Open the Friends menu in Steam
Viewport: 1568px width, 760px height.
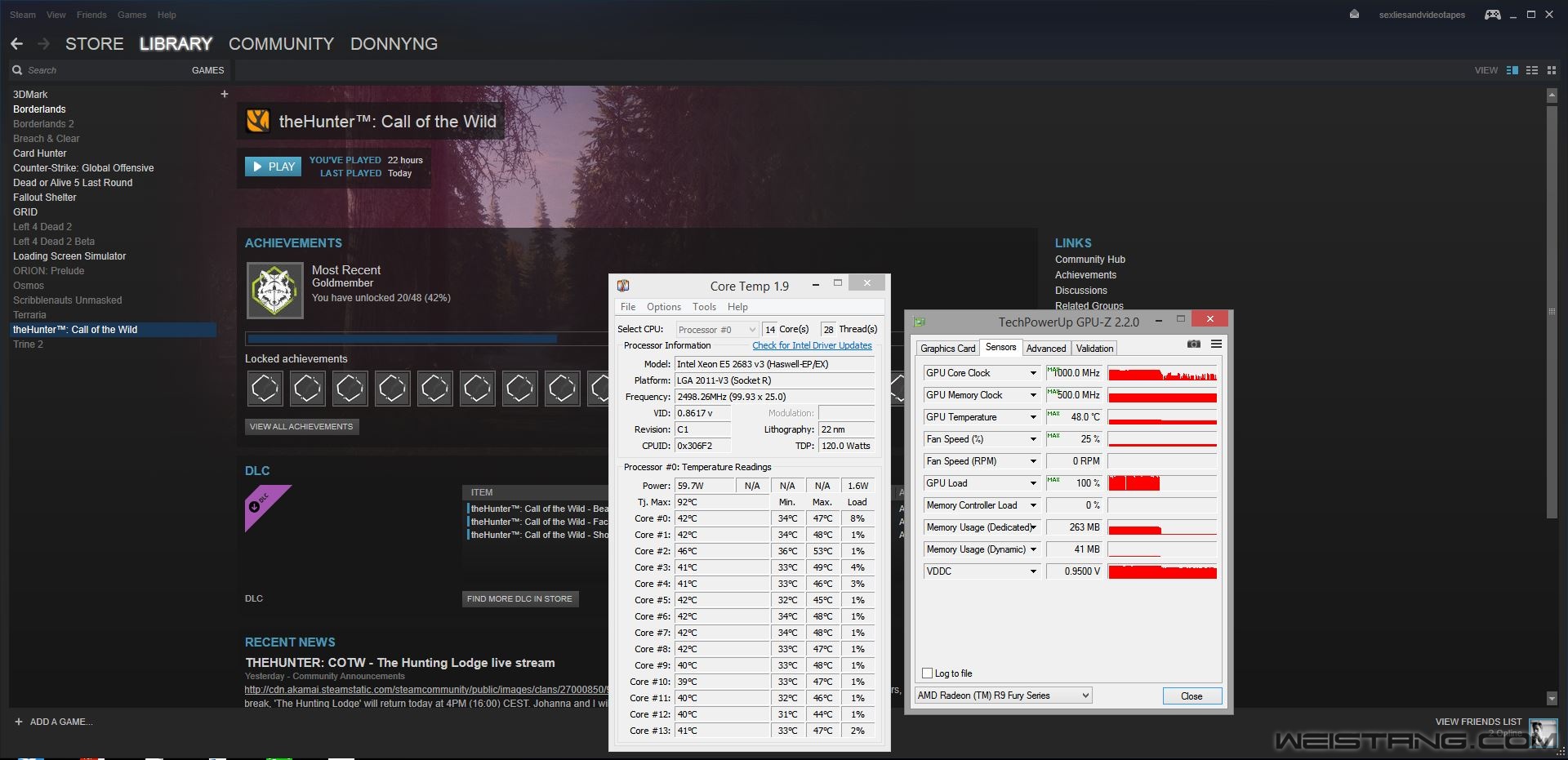(x=91, y=15)
